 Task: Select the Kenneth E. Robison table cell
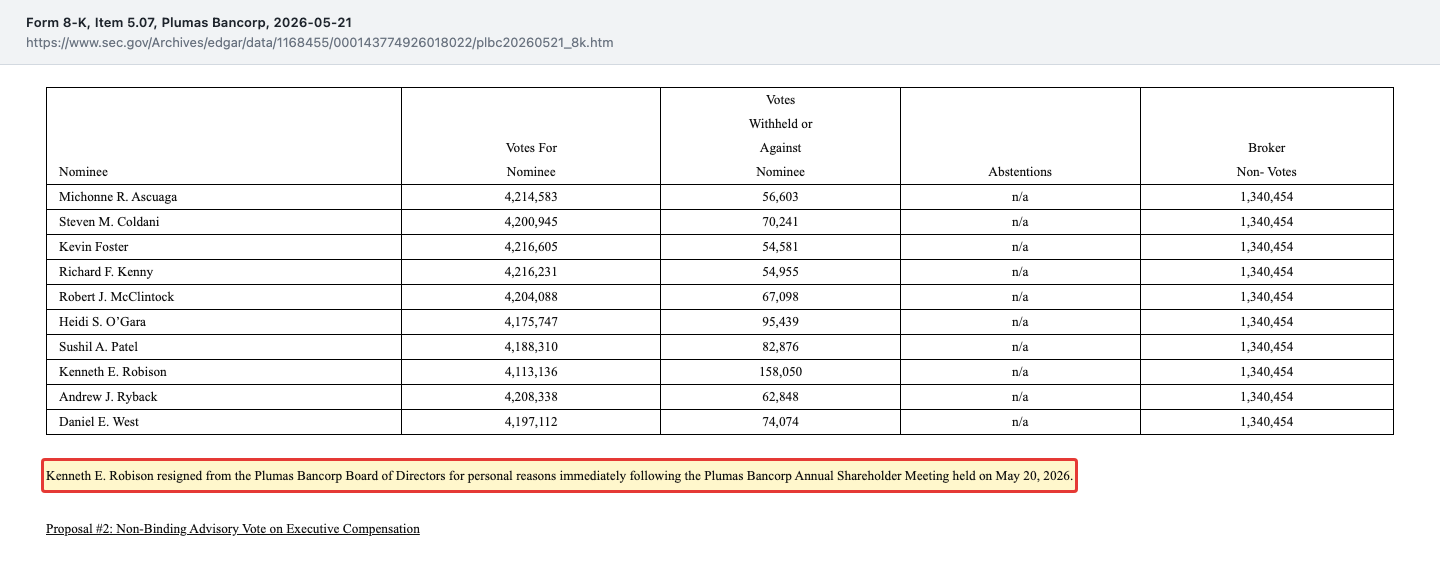pos(224,372)
